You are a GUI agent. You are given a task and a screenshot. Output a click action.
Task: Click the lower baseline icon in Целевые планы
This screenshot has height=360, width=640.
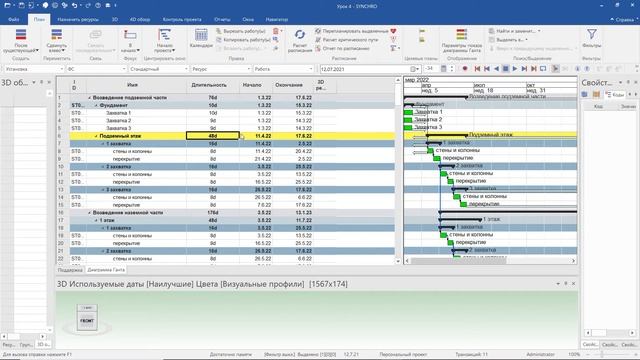pos(422,40)
